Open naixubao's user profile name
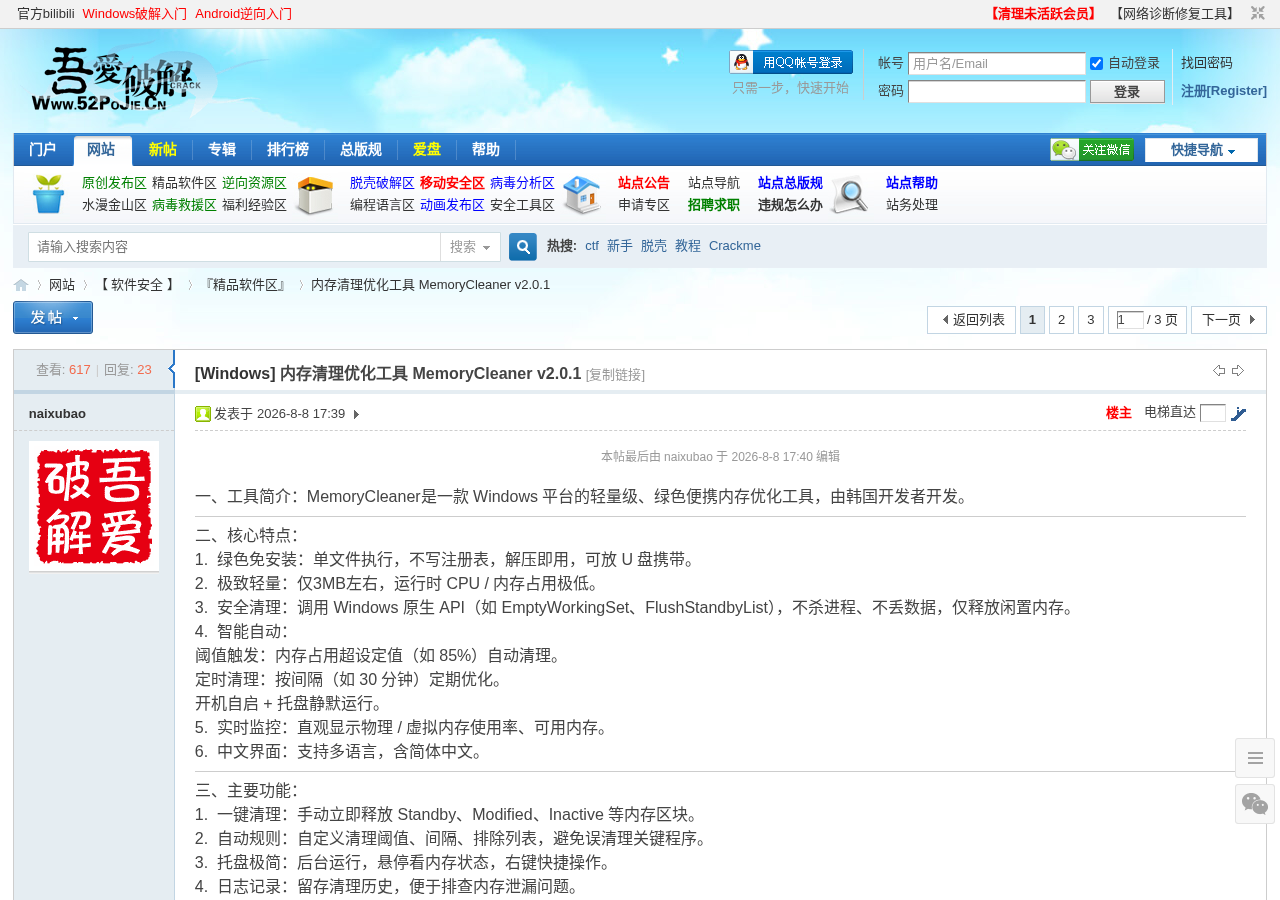Viewport: 1280px width, 900px height. [x=57, y=414]
